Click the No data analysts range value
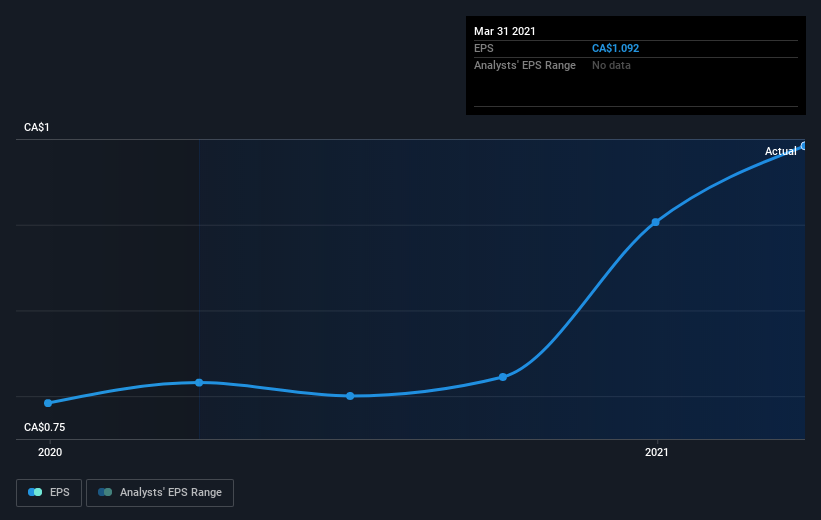The width and height of the screenshot is (821, 520). [x=611, y=65]
